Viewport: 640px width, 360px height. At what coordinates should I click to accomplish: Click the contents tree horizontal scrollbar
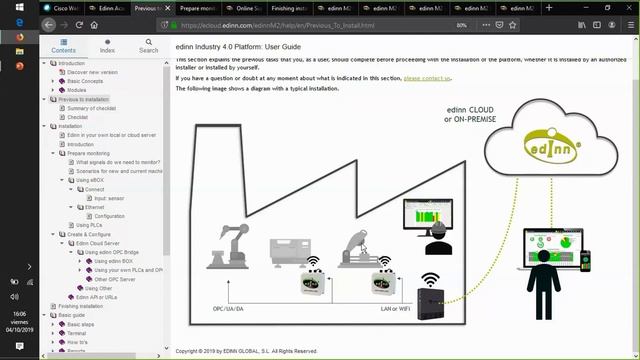coord(91,356)
